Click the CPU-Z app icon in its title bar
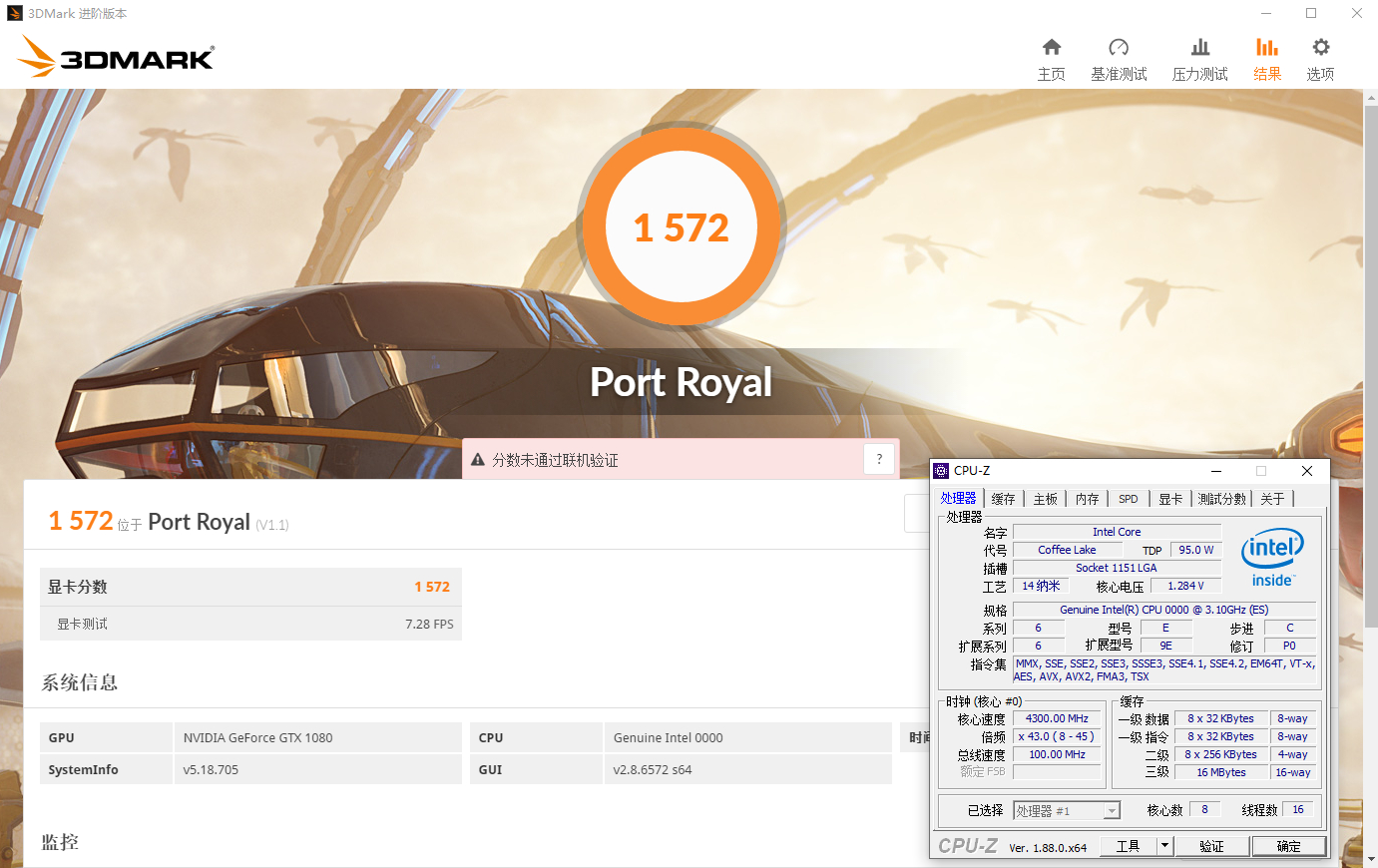The image size is (1378, 868). [941, 471]
